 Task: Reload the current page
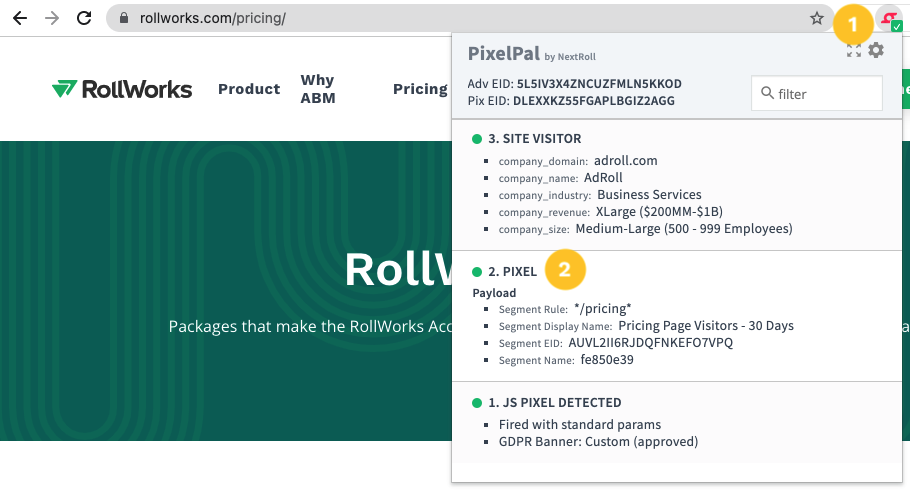pos(84,18)
